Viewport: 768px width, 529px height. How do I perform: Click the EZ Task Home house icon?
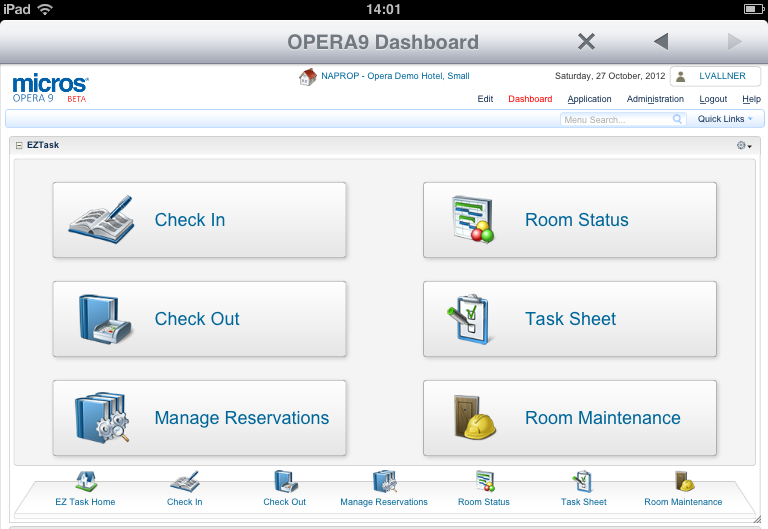[x=86, y=481]
